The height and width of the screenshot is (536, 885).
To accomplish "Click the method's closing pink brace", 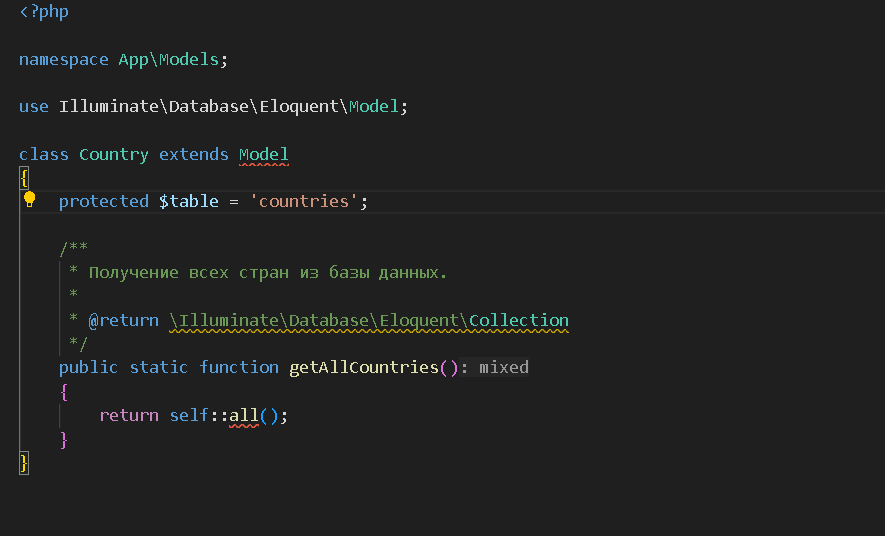I will 64,439.
